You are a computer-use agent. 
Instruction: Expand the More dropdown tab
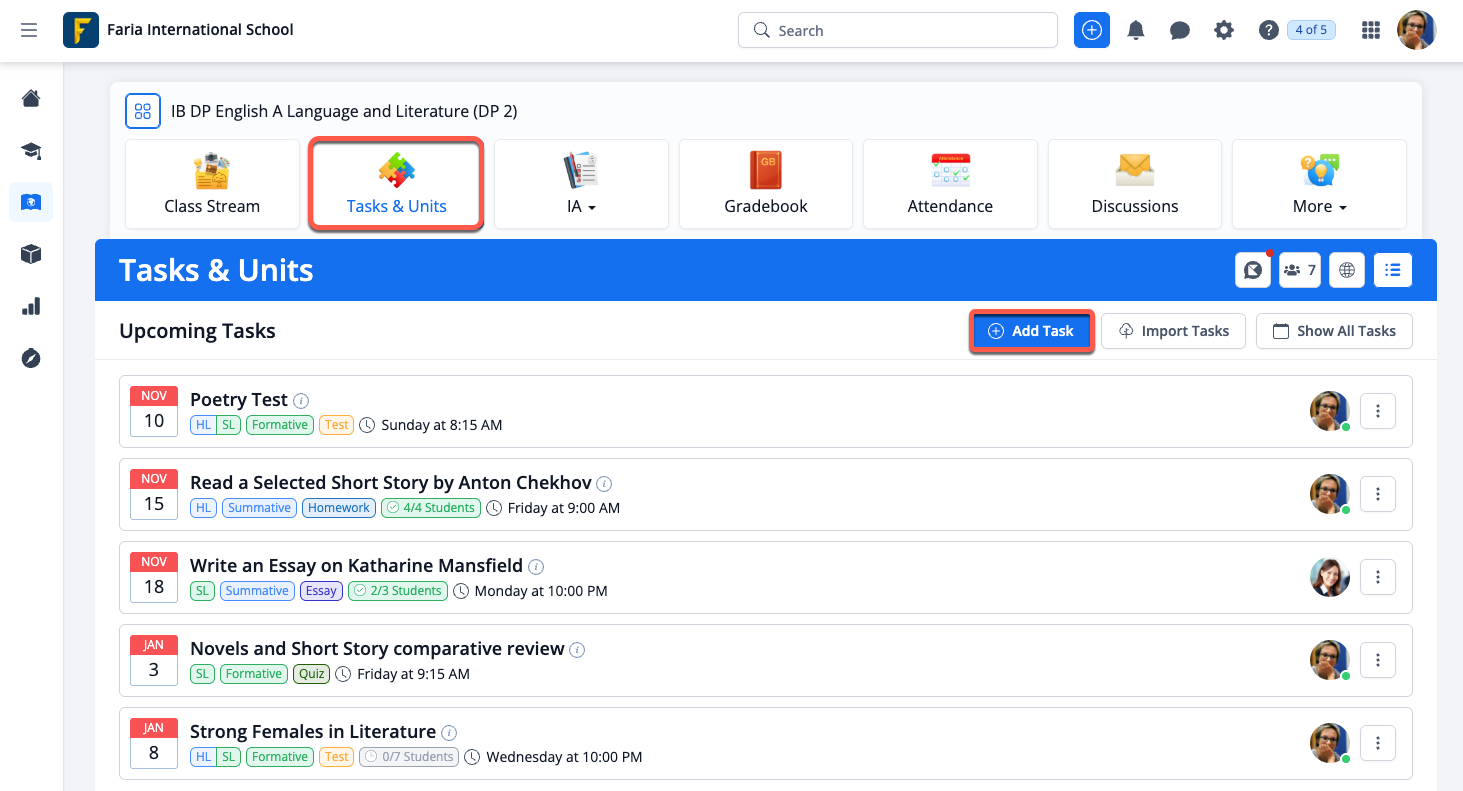[1319, 184]
